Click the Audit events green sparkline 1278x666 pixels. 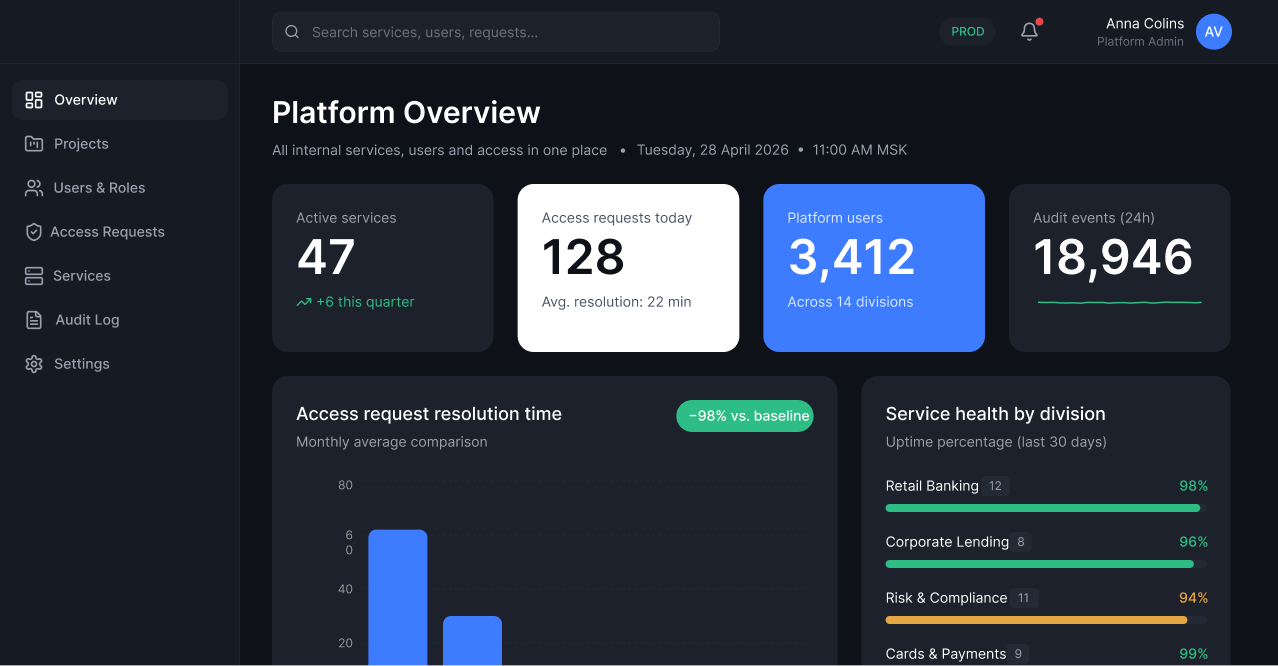click(1120, 302)
